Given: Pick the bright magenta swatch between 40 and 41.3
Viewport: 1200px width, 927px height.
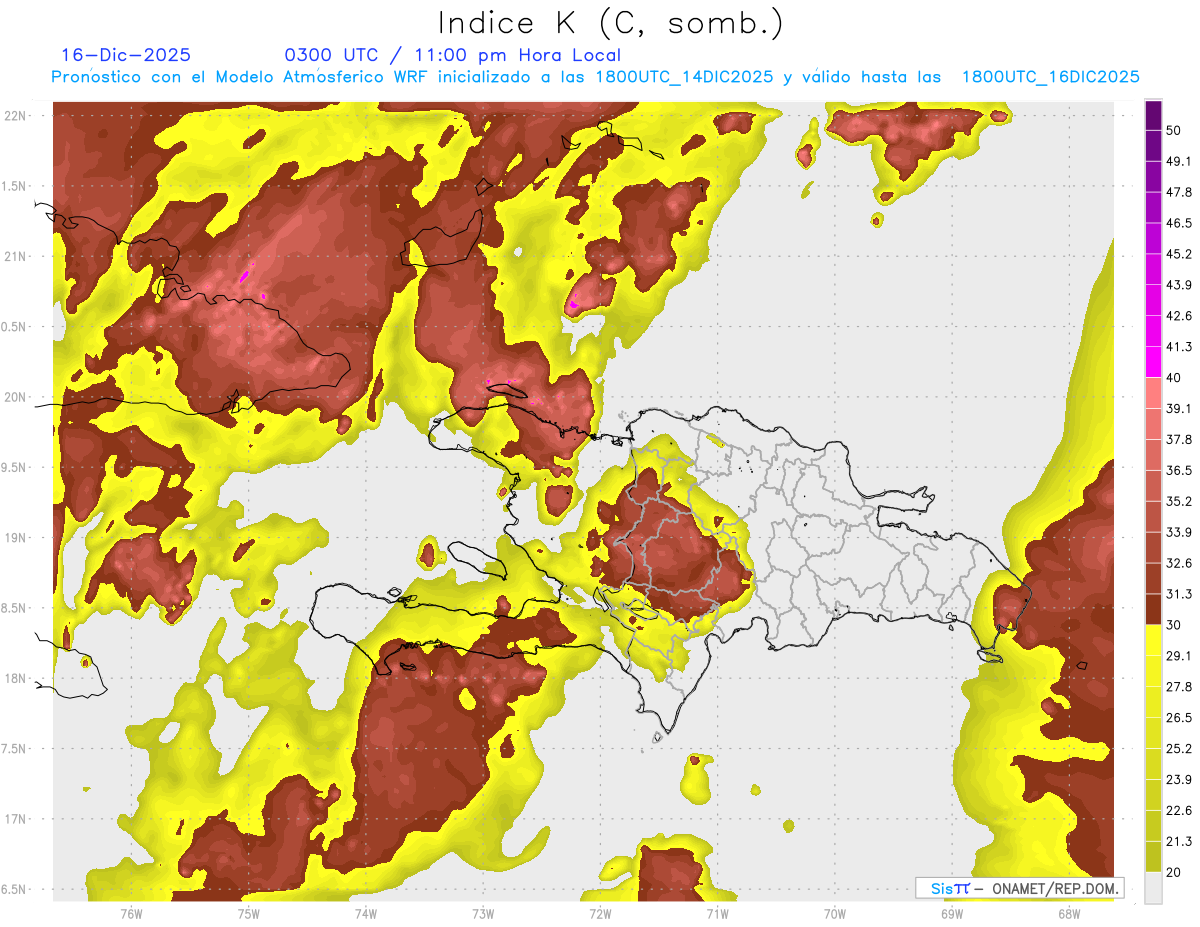Looking at the screenshot, I should pos(1153,362).
